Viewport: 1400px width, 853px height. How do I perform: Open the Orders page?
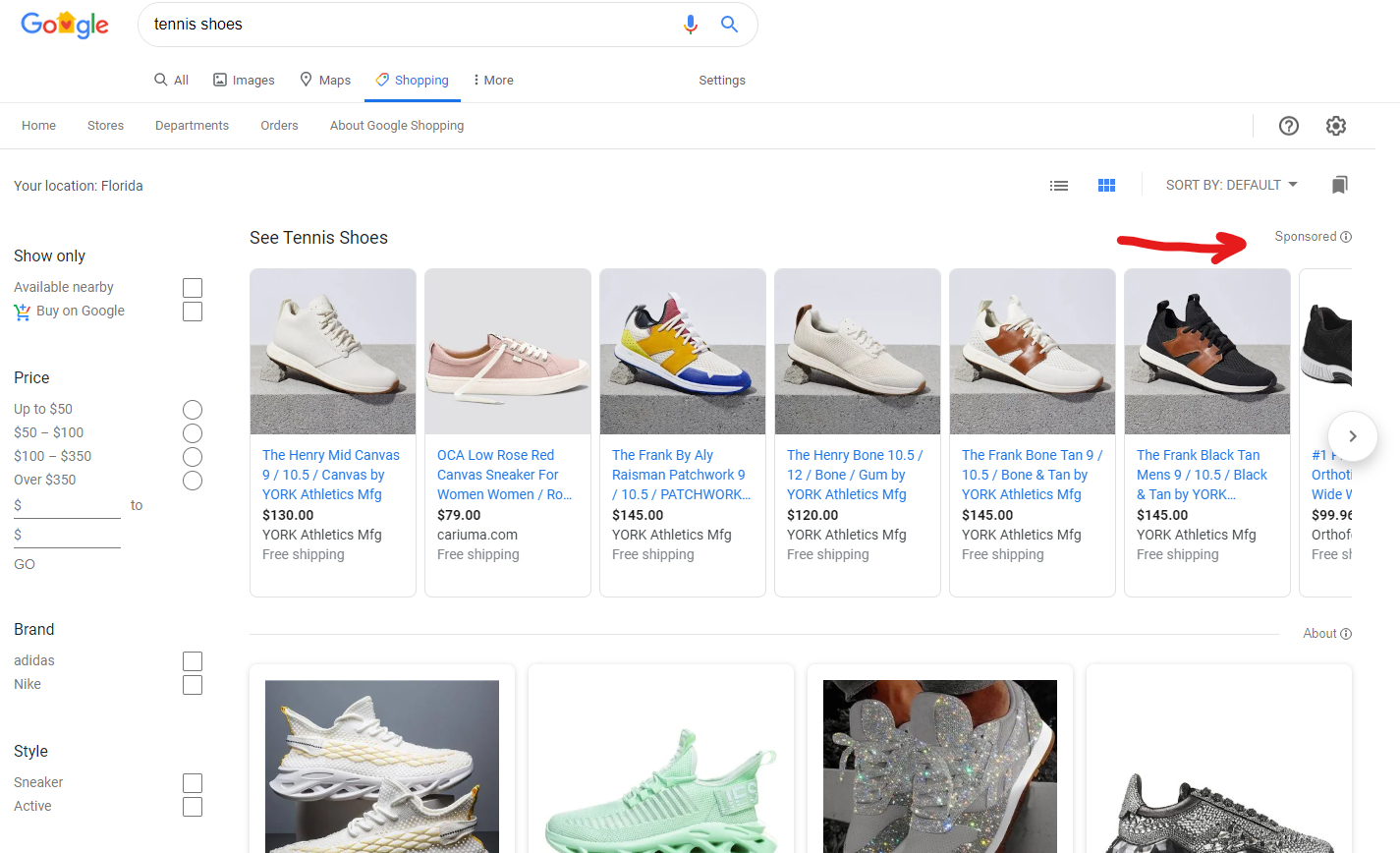coord(279,126)
